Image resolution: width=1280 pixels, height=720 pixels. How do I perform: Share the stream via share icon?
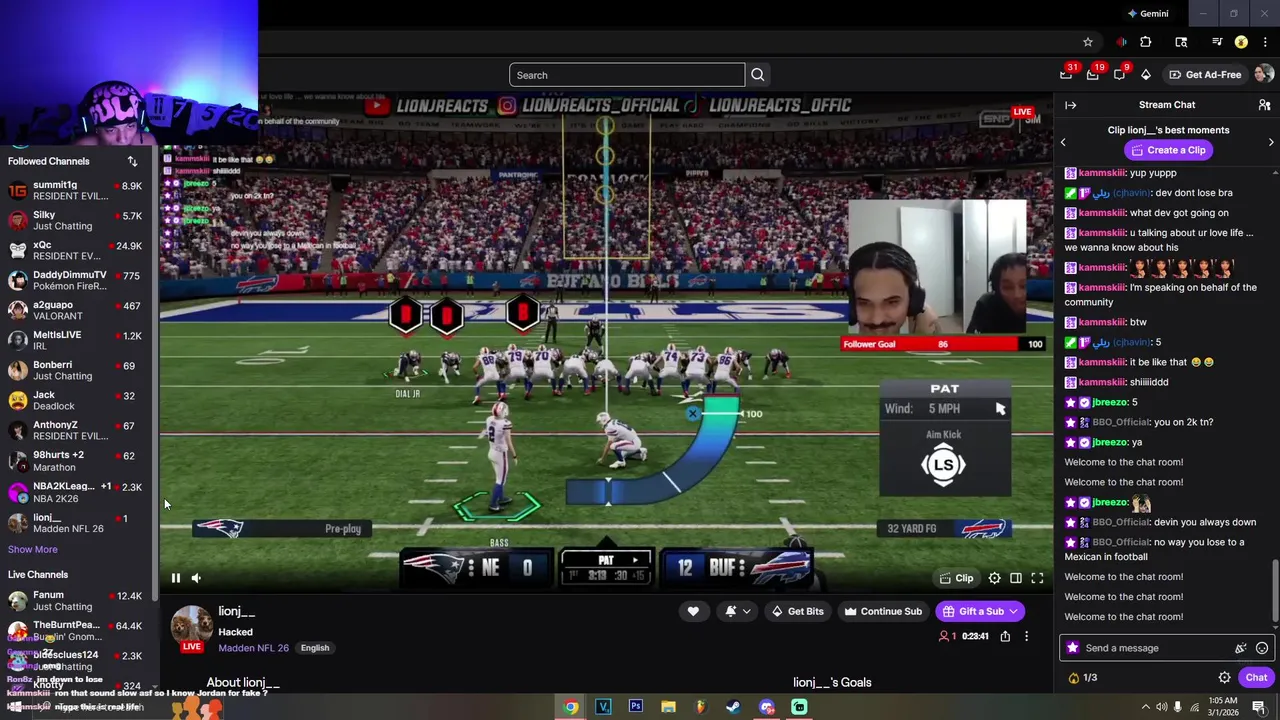1005,636
